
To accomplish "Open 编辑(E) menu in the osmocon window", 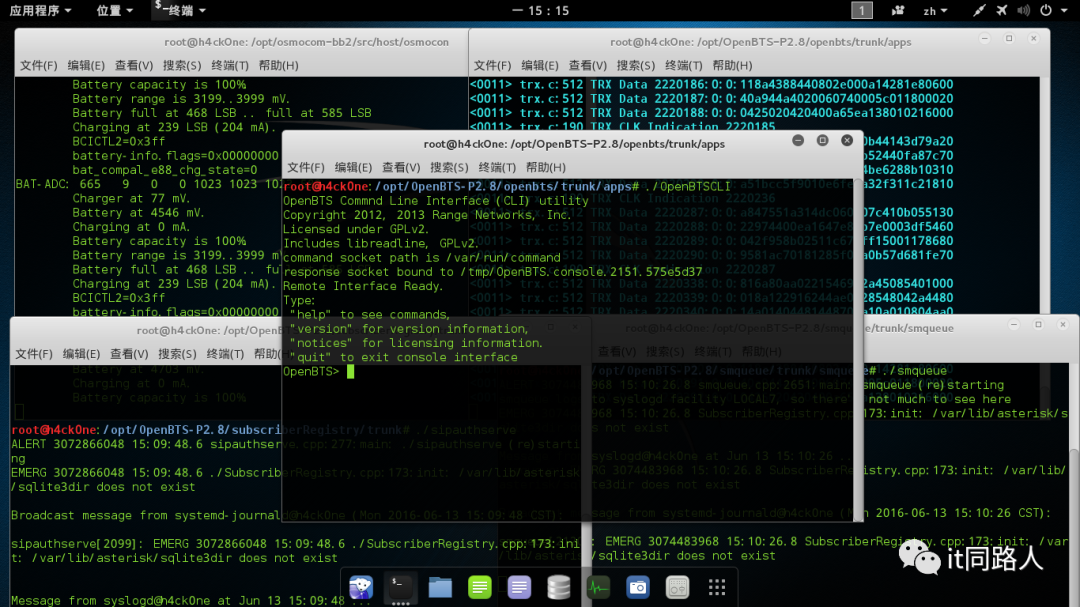I will (x=86, y=65).
